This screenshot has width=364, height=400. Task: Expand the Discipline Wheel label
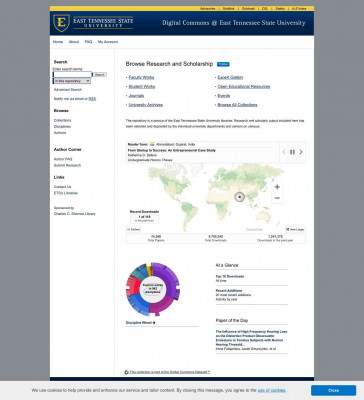coord(140,323)
